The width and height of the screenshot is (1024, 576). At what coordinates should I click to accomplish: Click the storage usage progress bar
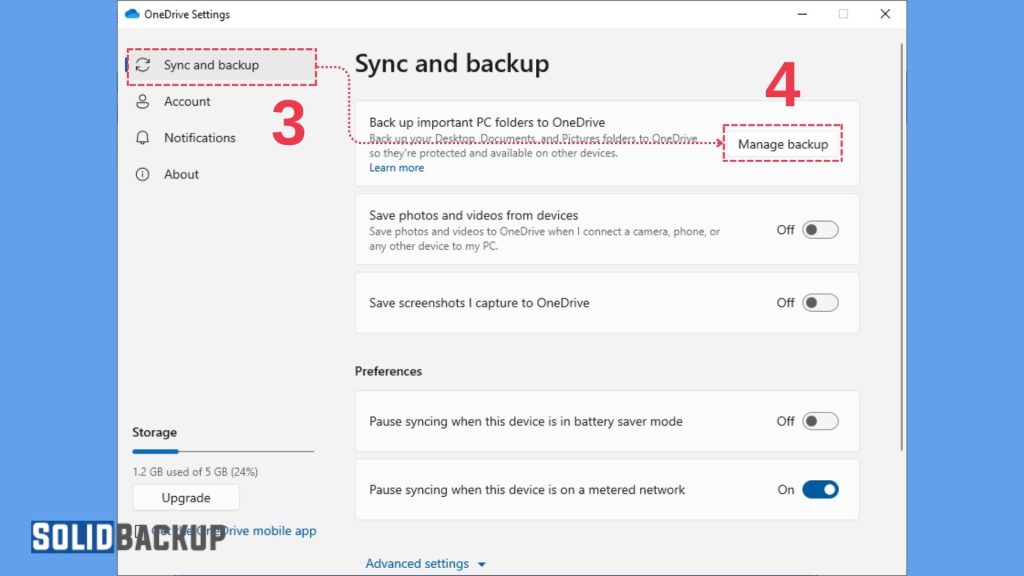(x=223, y=451)
